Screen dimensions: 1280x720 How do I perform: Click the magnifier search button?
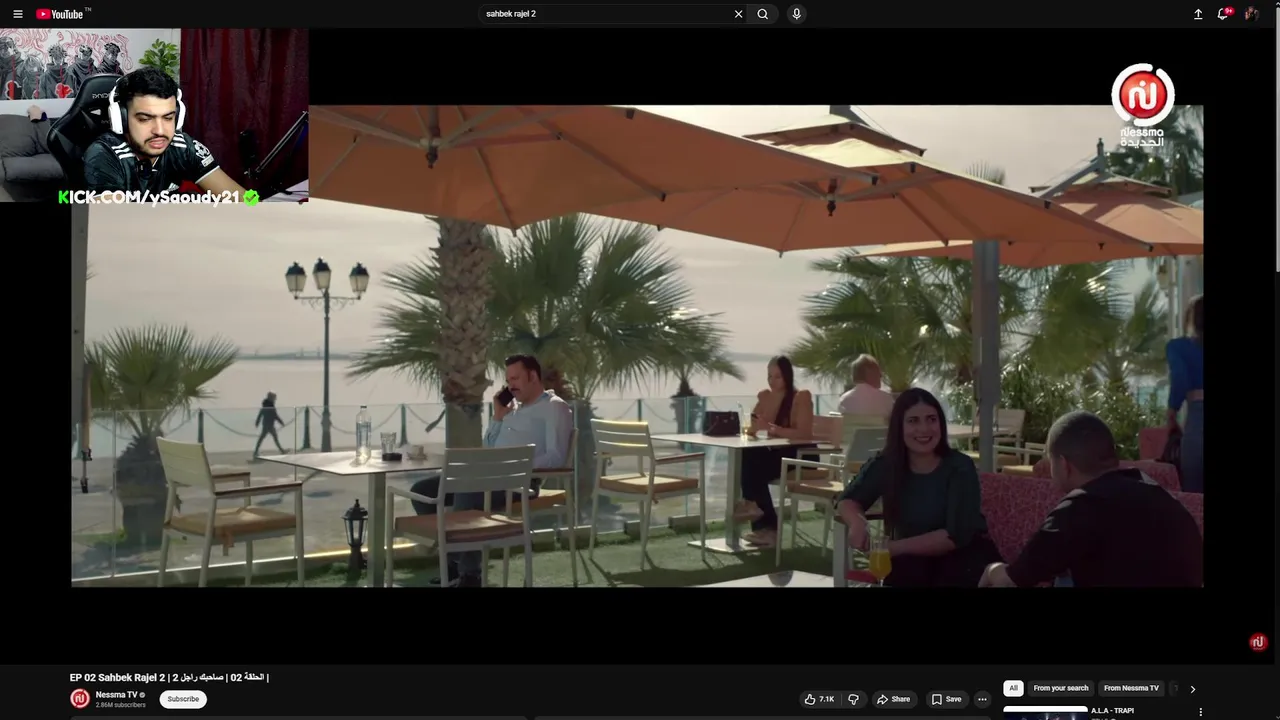[763, 14]
